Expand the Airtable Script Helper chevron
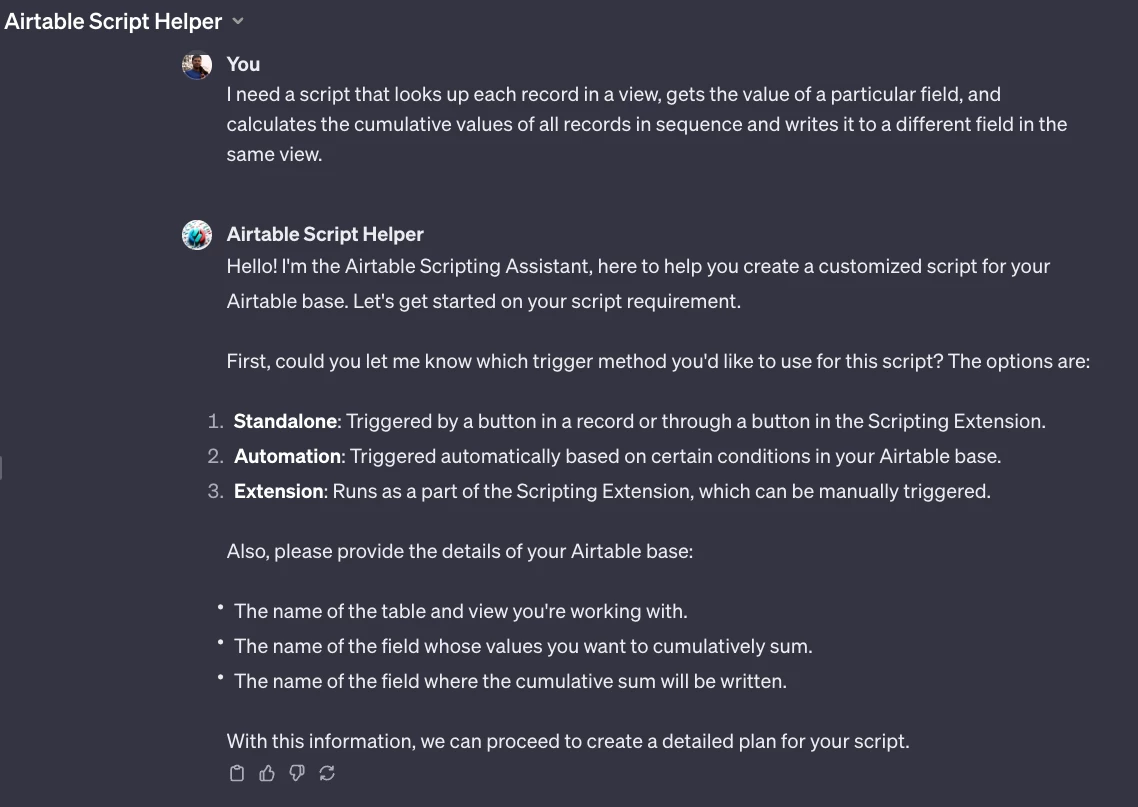 (x=238, y=22)
